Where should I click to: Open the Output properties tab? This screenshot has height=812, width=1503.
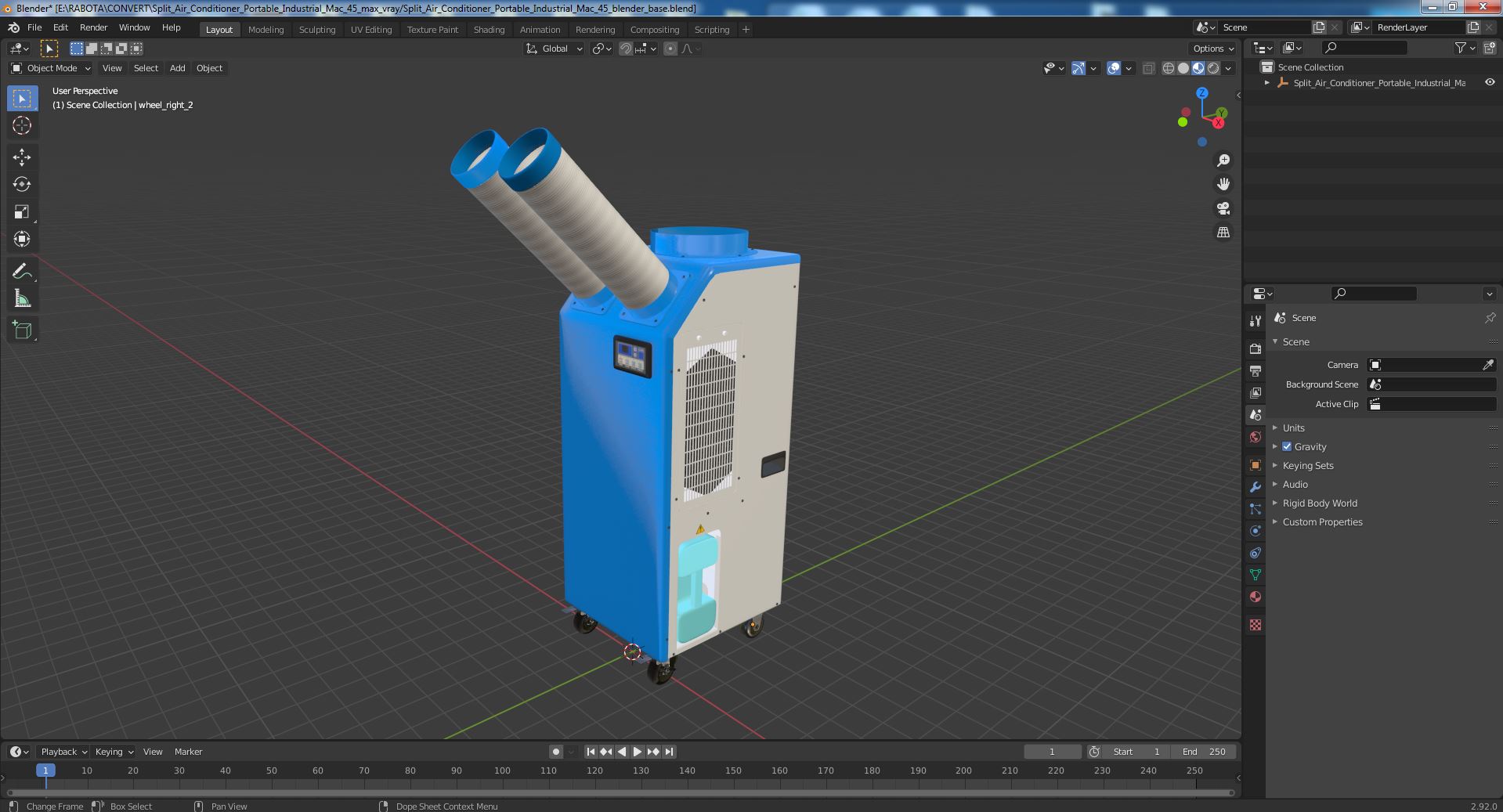1256,370
